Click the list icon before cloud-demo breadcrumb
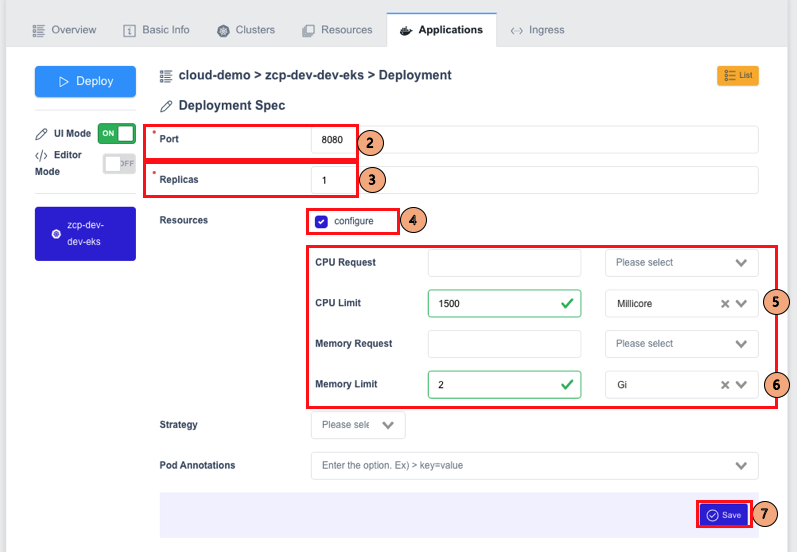Image resolution: width=797 pixels, height=552 pixels. tap(166, 76)
